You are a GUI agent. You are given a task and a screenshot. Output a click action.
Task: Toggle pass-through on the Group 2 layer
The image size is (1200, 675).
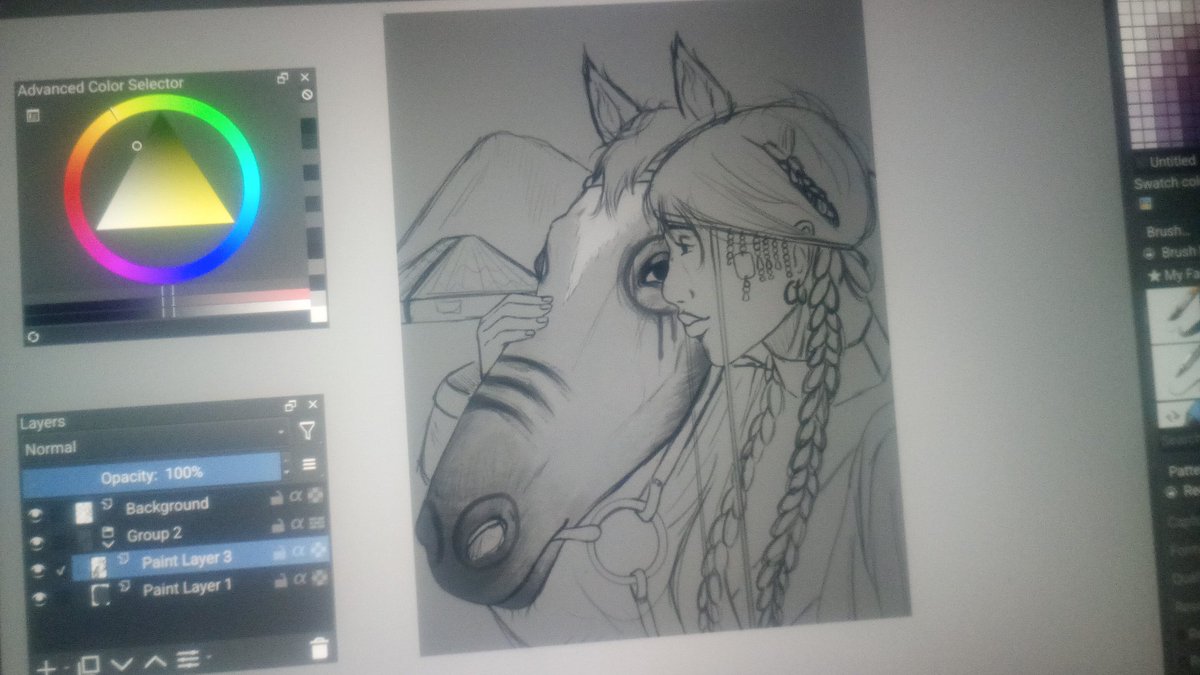(317, 522)
